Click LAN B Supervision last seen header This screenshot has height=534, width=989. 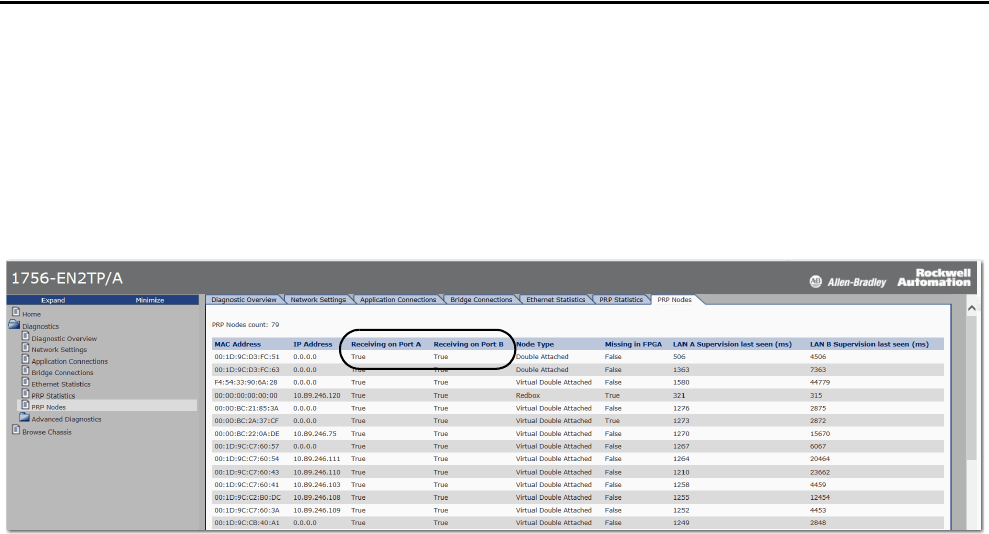869,344
